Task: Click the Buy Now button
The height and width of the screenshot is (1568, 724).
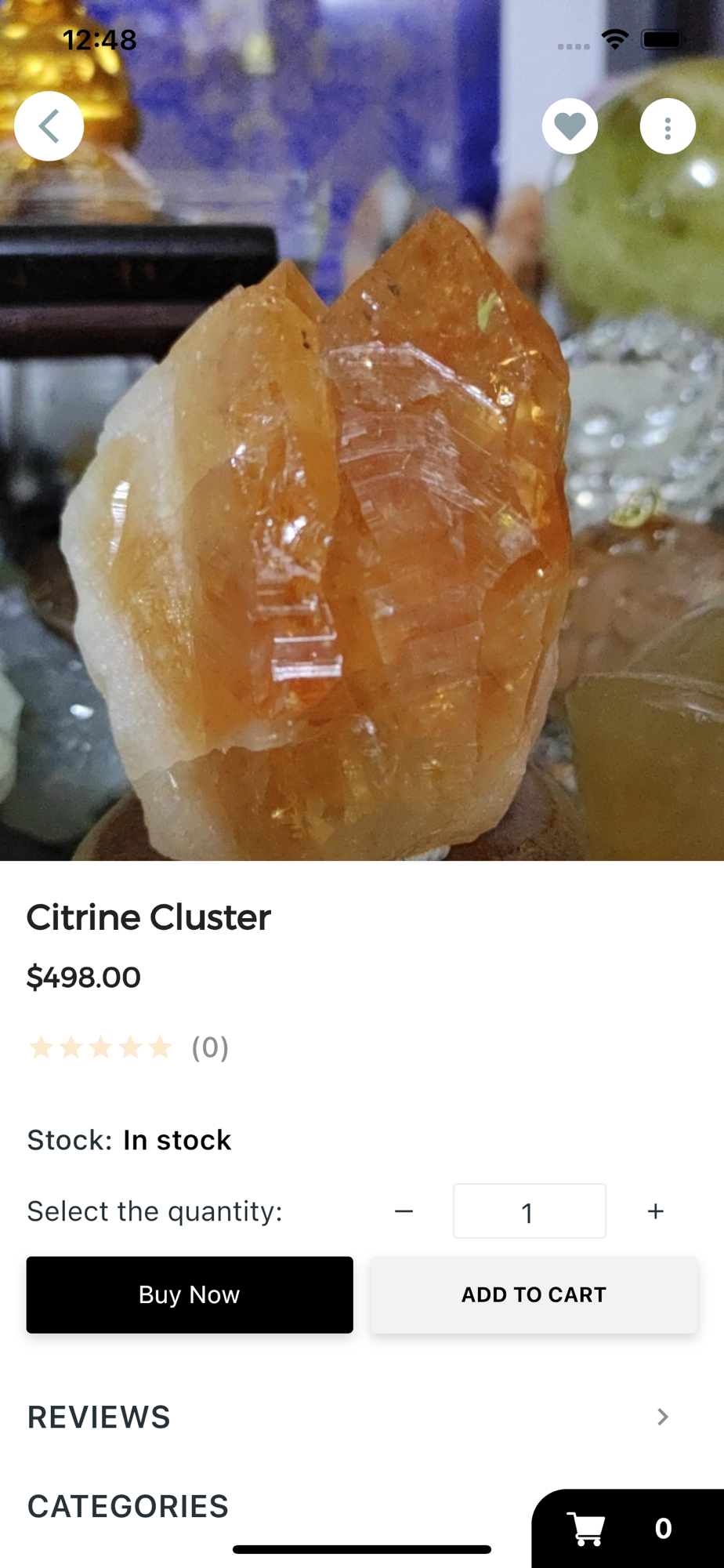Action: coord(190,1294)
